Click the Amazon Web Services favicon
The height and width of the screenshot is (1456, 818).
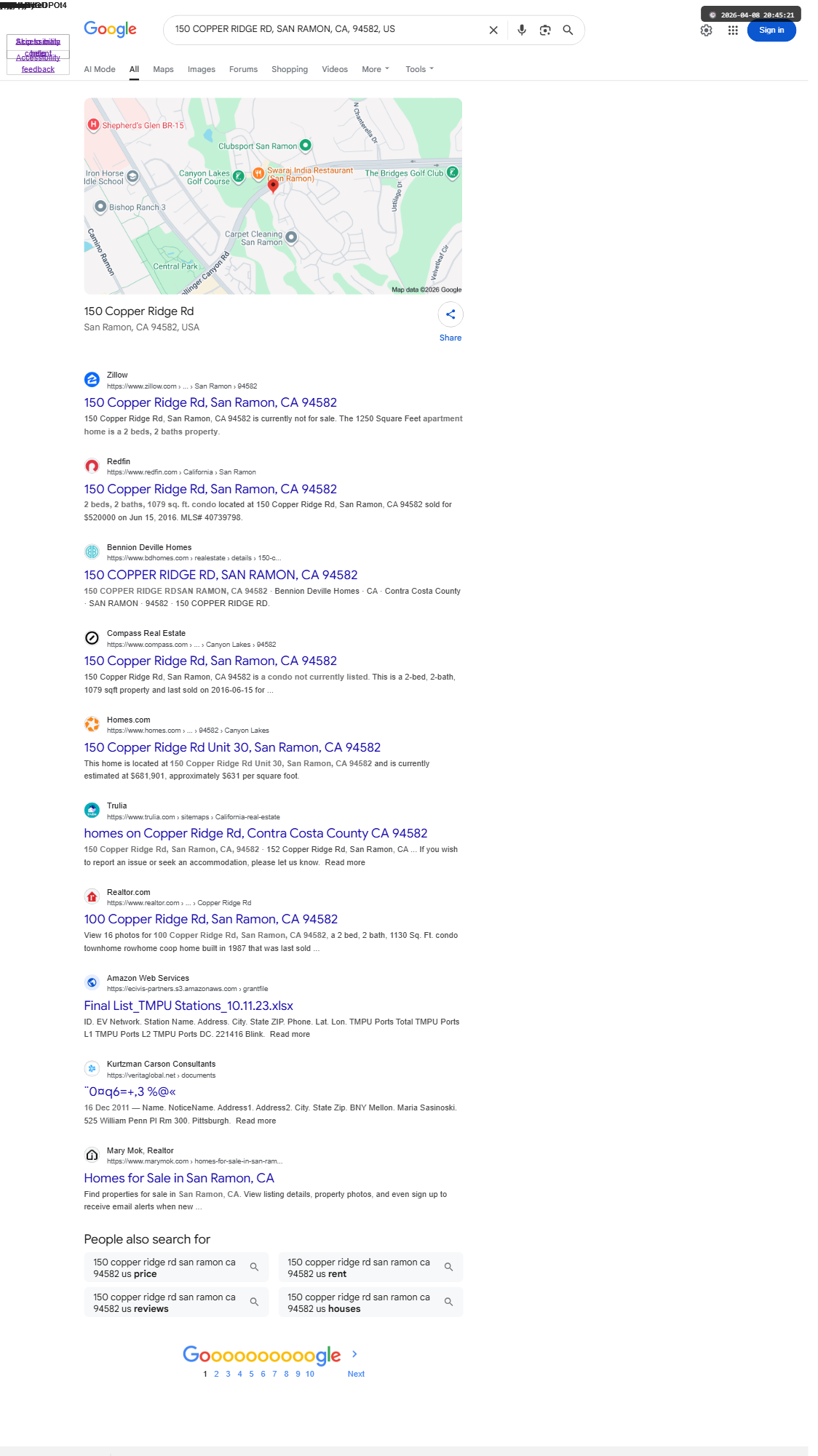tap(92, 983)
